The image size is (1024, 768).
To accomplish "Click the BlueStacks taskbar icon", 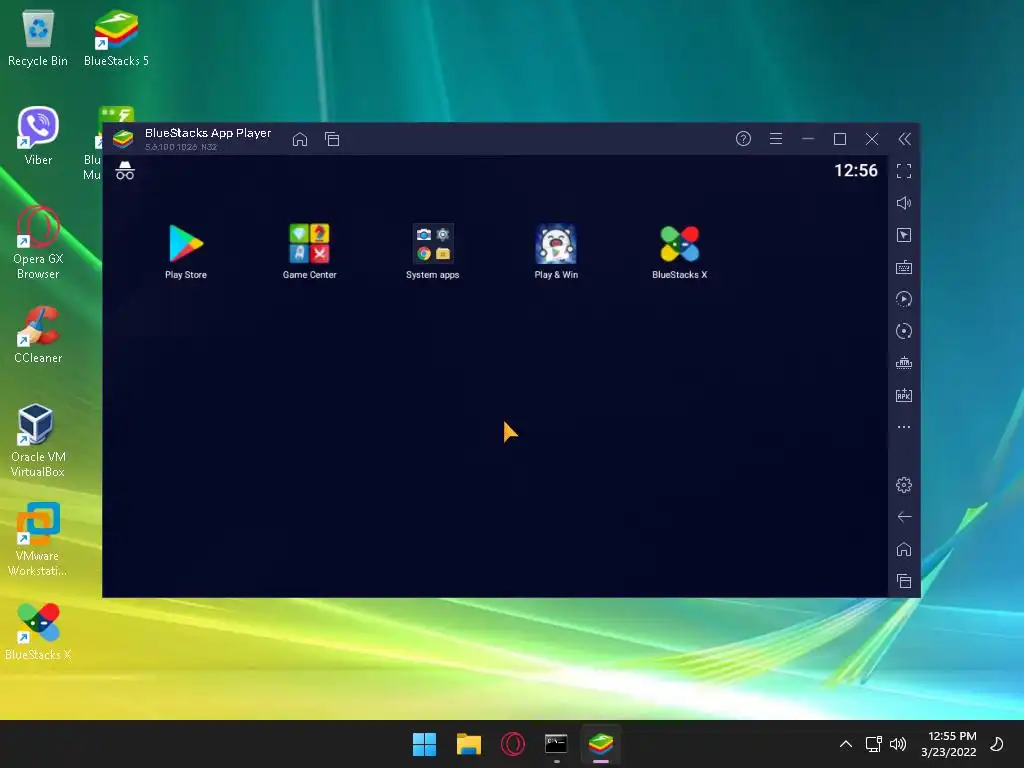I will [x=601, y=744].
